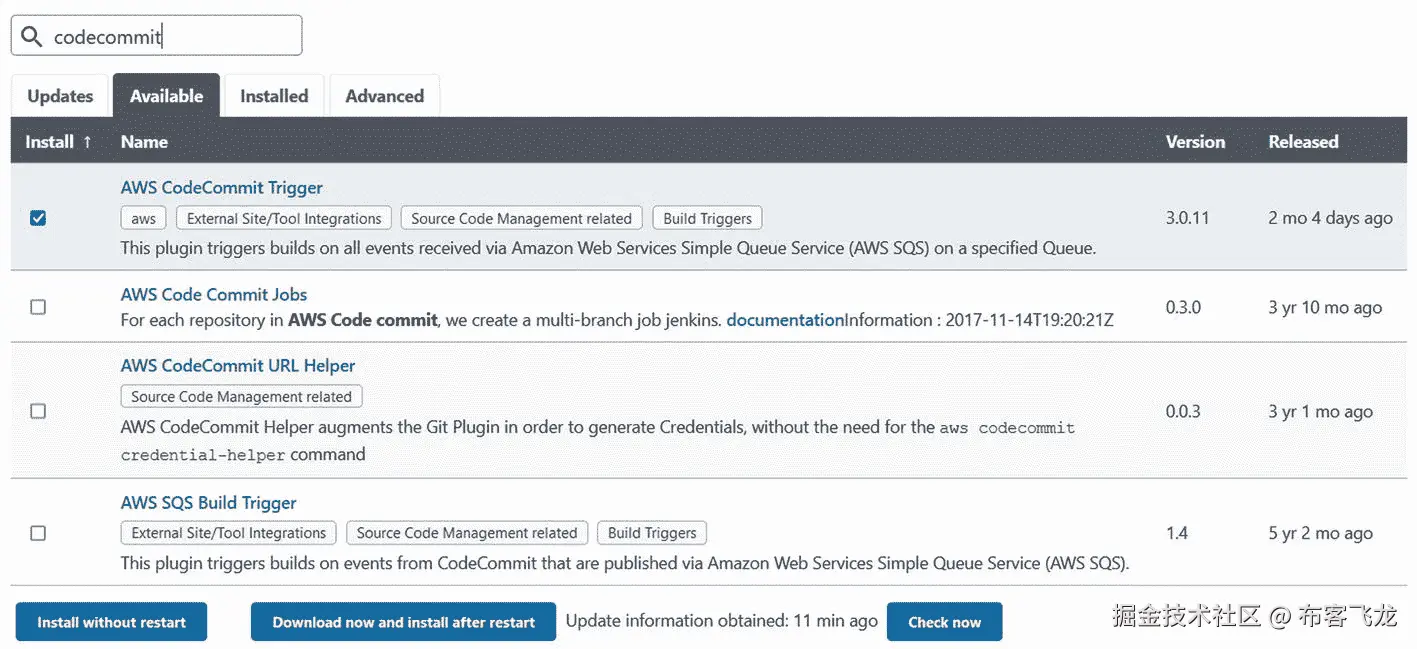Open the AWS CodeCommit Trigger plugin link
The image size is (1417, 649).
pyautogui.click(x=221, y=188)
